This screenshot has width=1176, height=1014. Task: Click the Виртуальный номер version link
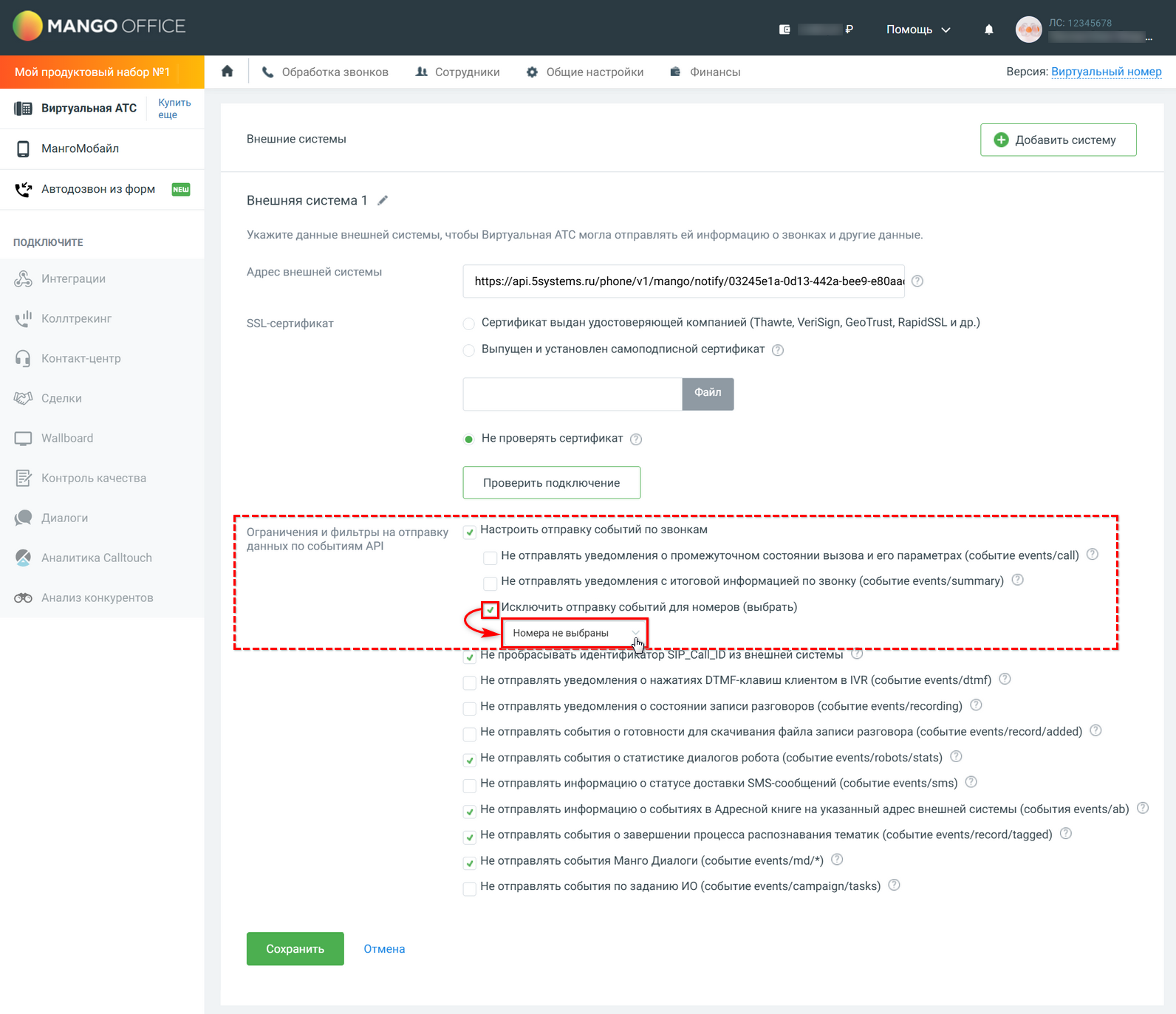[1106, 72]
